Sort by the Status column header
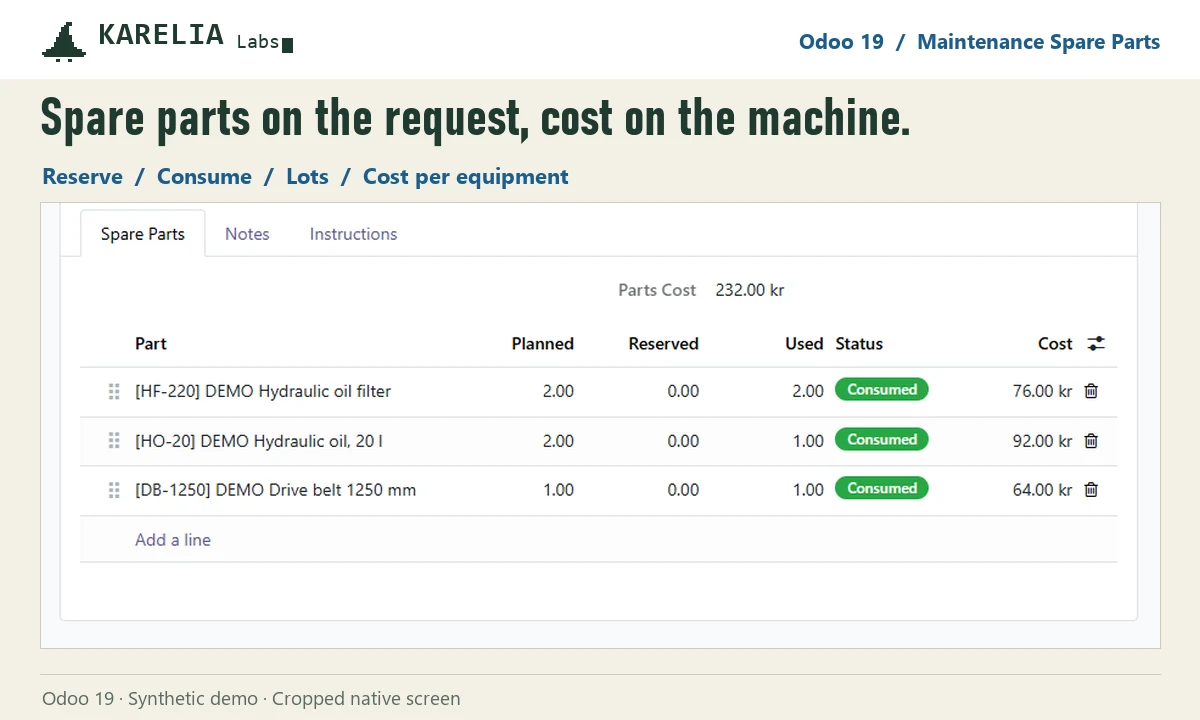The height and width of the screenshot is (720, 1200). [859, 343]
